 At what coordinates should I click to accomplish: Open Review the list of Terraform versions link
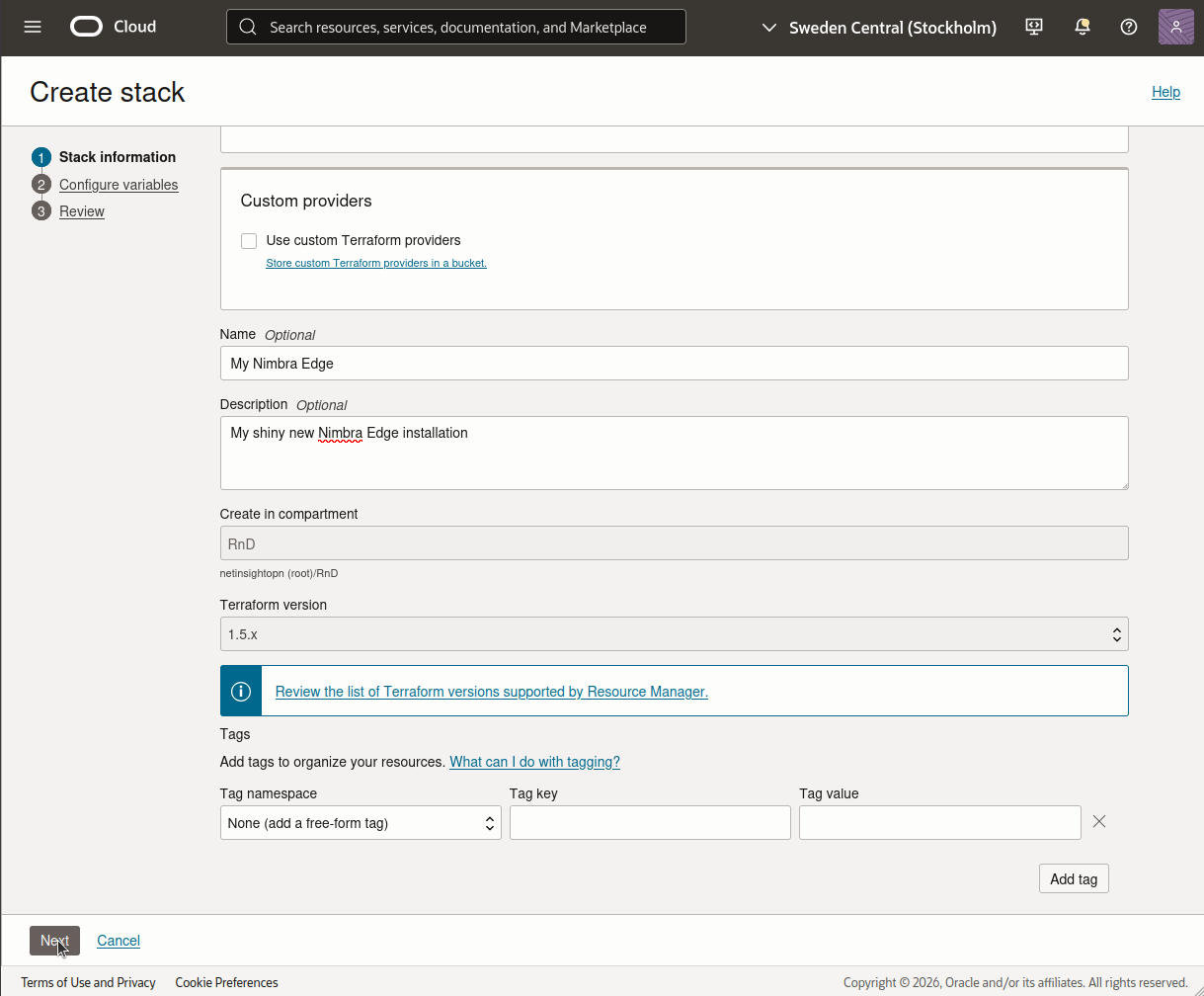click(x=492, y=692)
